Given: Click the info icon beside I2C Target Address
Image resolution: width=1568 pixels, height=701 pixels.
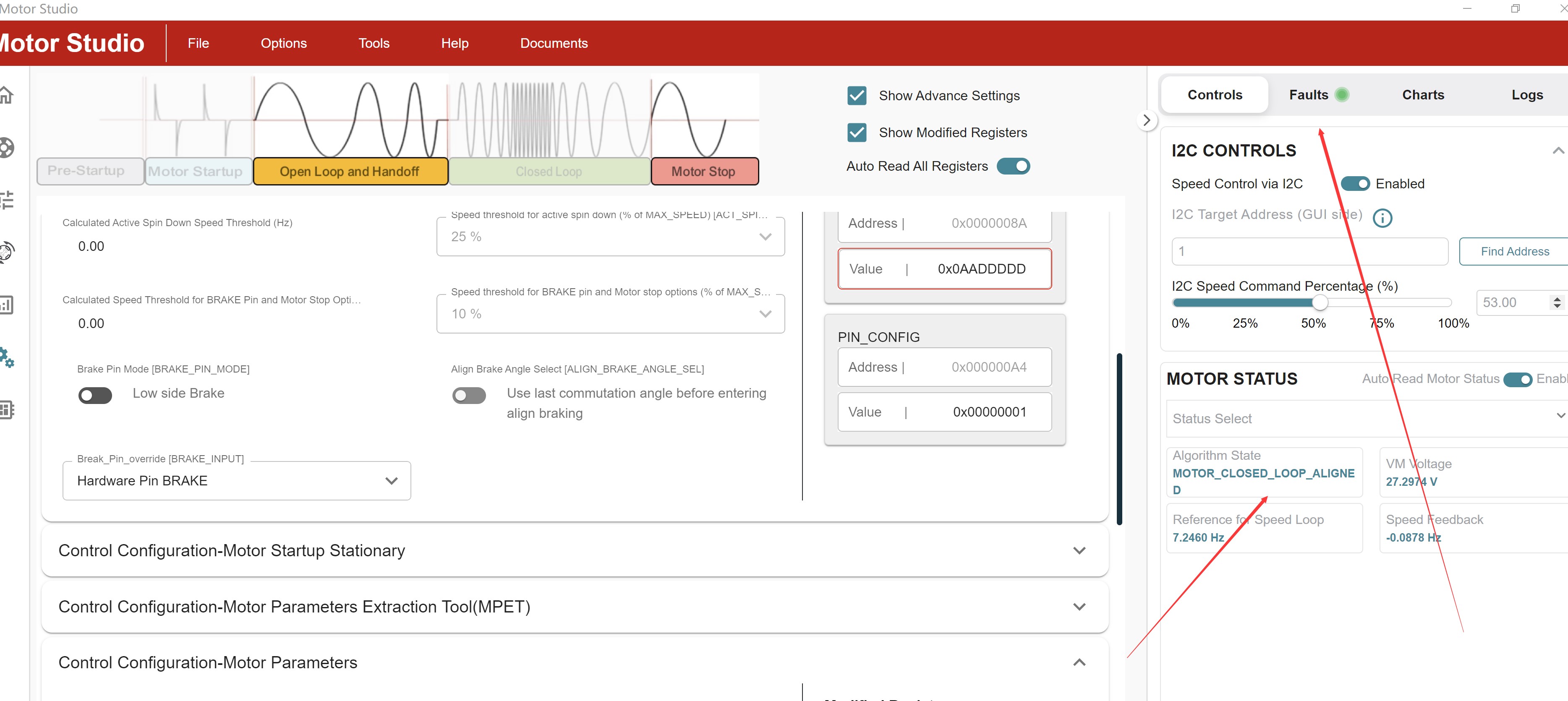Looking at the screenshot, I should pos(1382,218).
